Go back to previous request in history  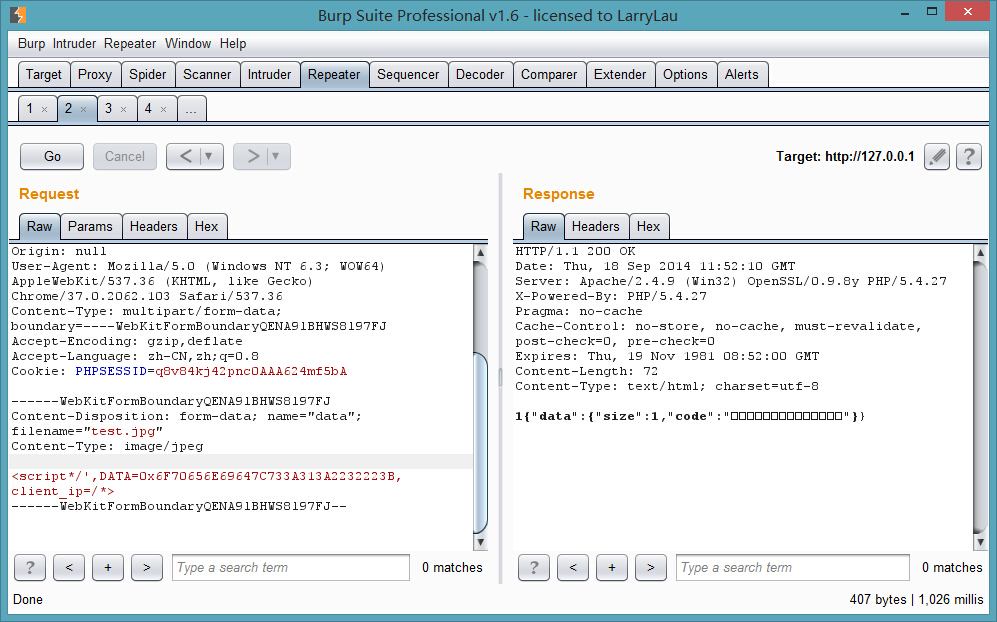(184, 156)
